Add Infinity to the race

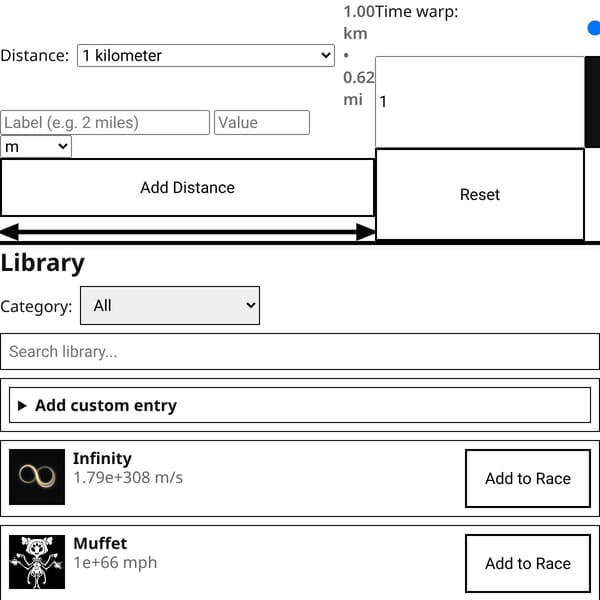coord(528,478)
